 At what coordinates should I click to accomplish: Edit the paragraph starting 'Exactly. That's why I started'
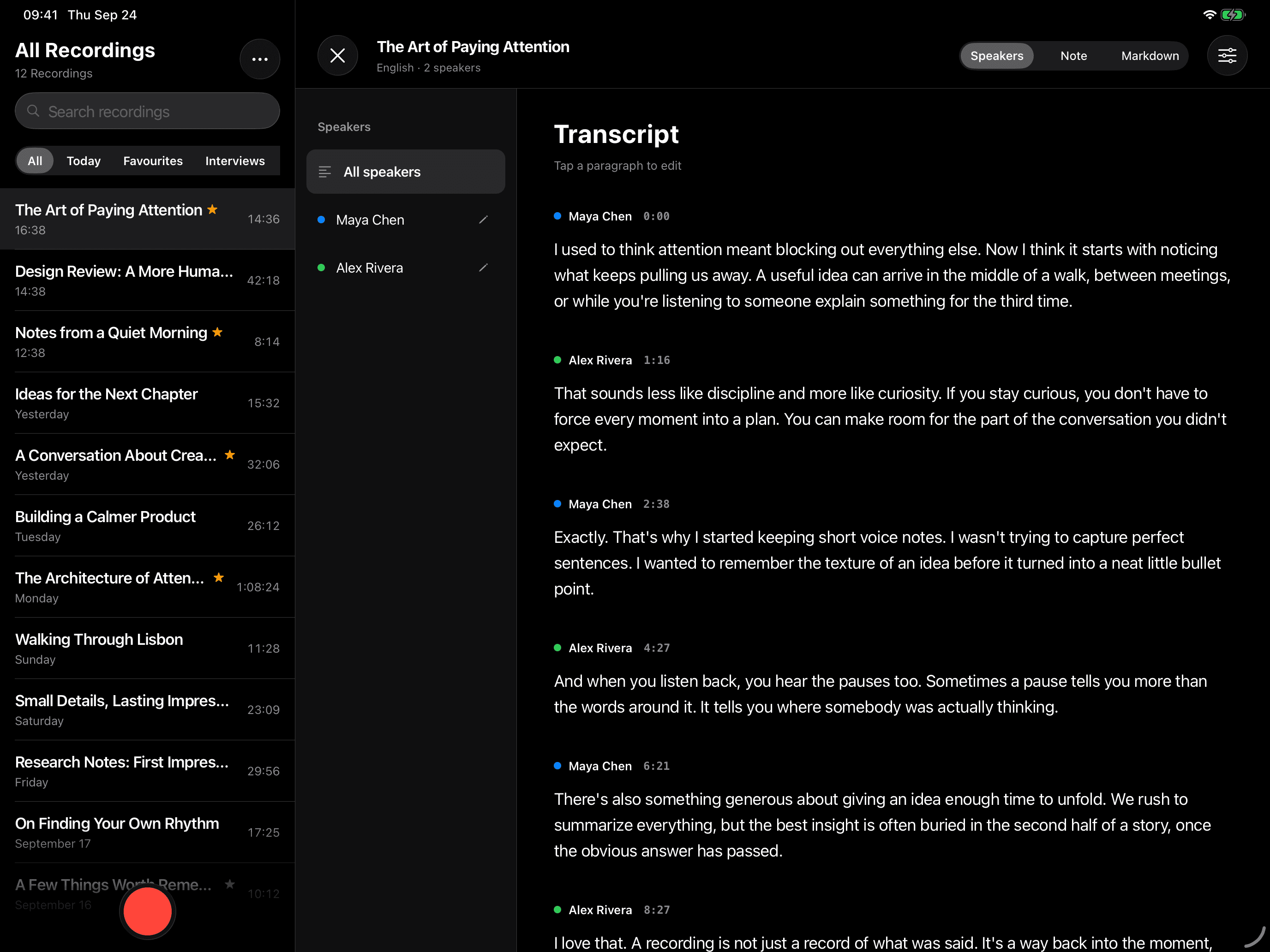[x=887, y=564]
